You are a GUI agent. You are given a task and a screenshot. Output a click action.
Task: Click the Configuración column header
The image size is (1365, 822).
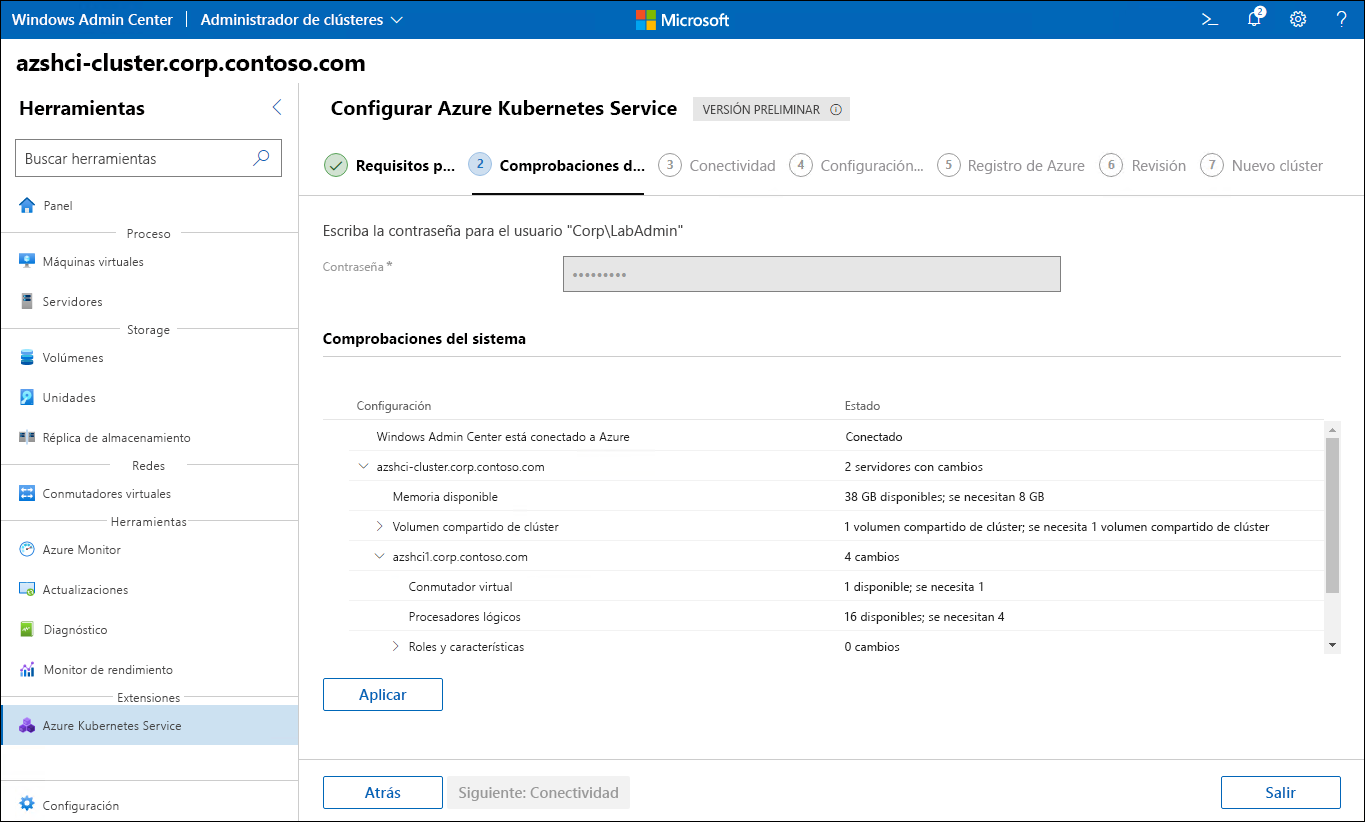394,405
